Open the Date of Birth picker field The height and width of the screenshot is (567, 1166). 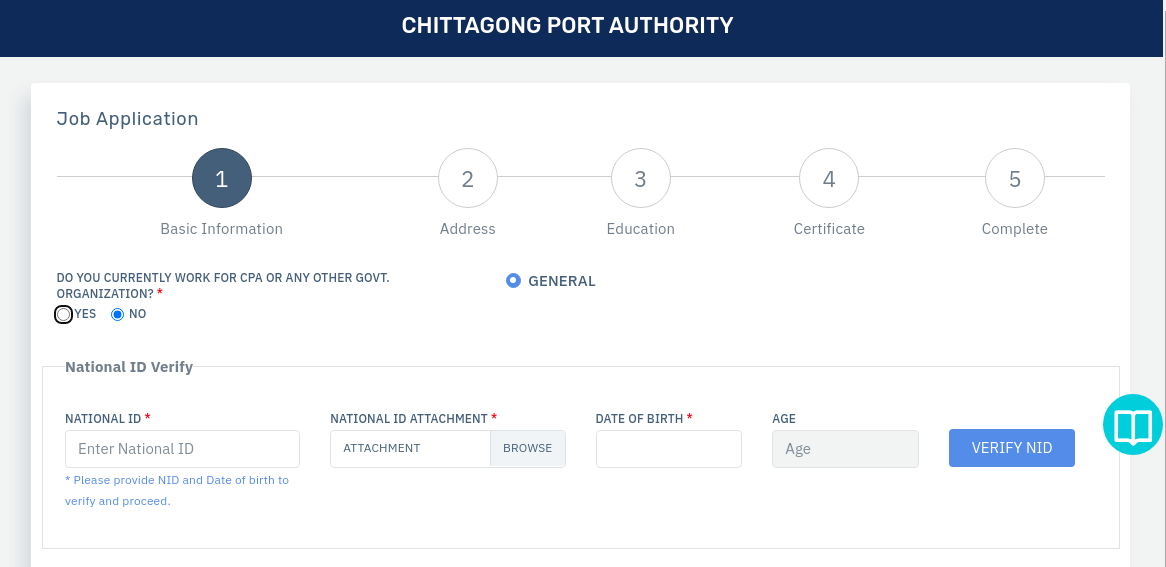pyautogui.click(x=669, y=449)
